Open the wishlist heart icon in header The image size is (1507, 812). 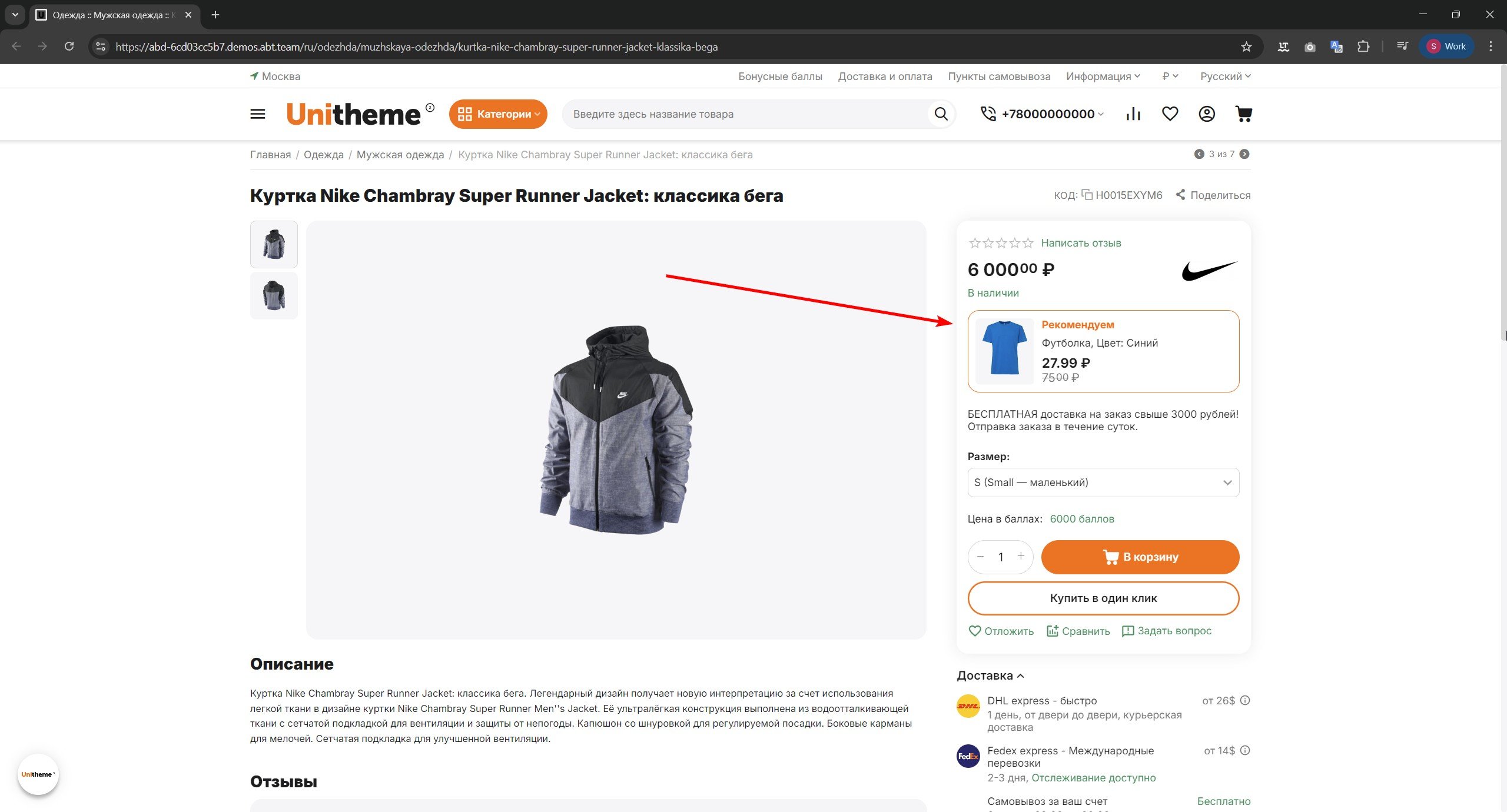click(1170, 114)
